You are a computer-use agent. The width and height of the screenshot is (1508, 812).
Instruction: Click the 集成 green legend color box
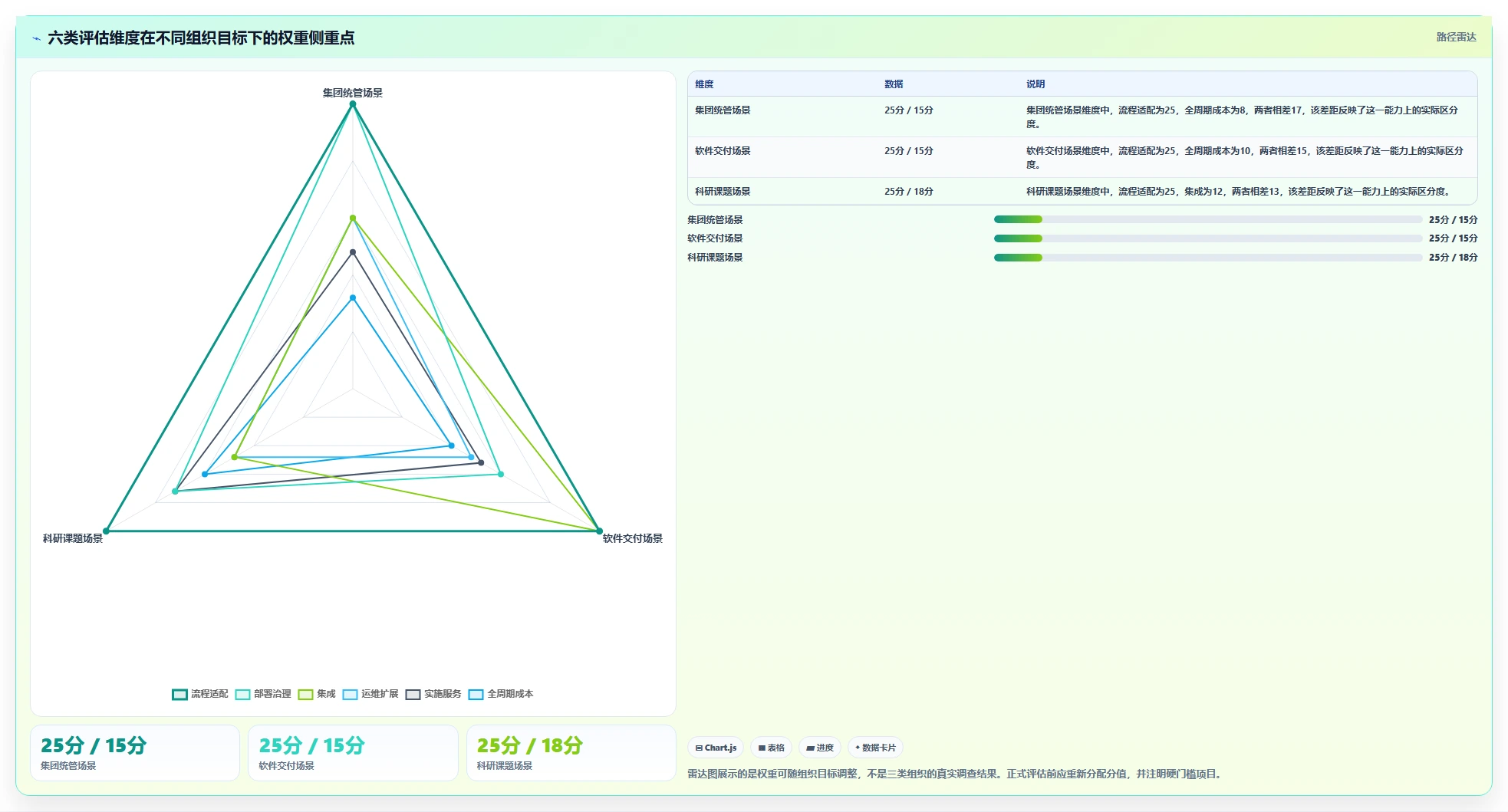(305, 695)
